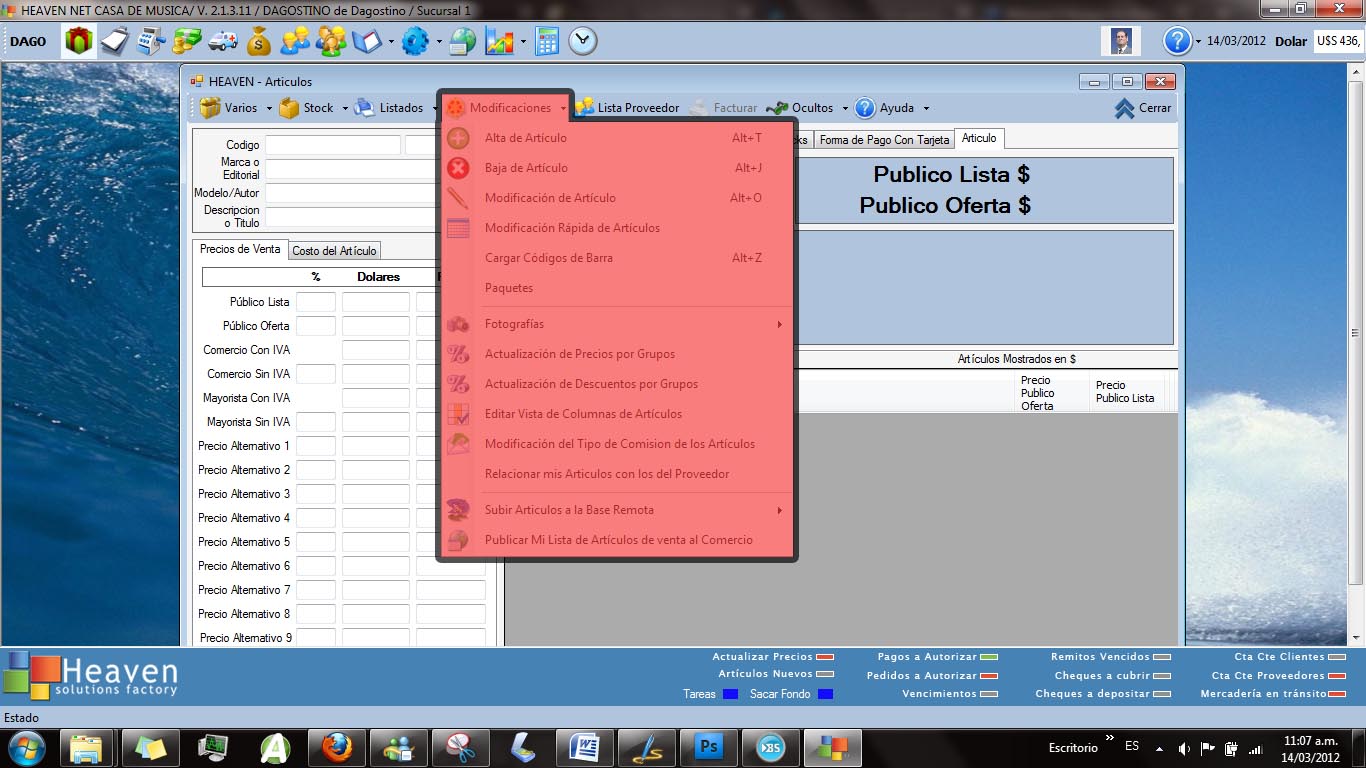Click the grid icon beside Editar Vista de Columnas
This screenshot has width=1366, height=768.
click(x=458, y=414)
